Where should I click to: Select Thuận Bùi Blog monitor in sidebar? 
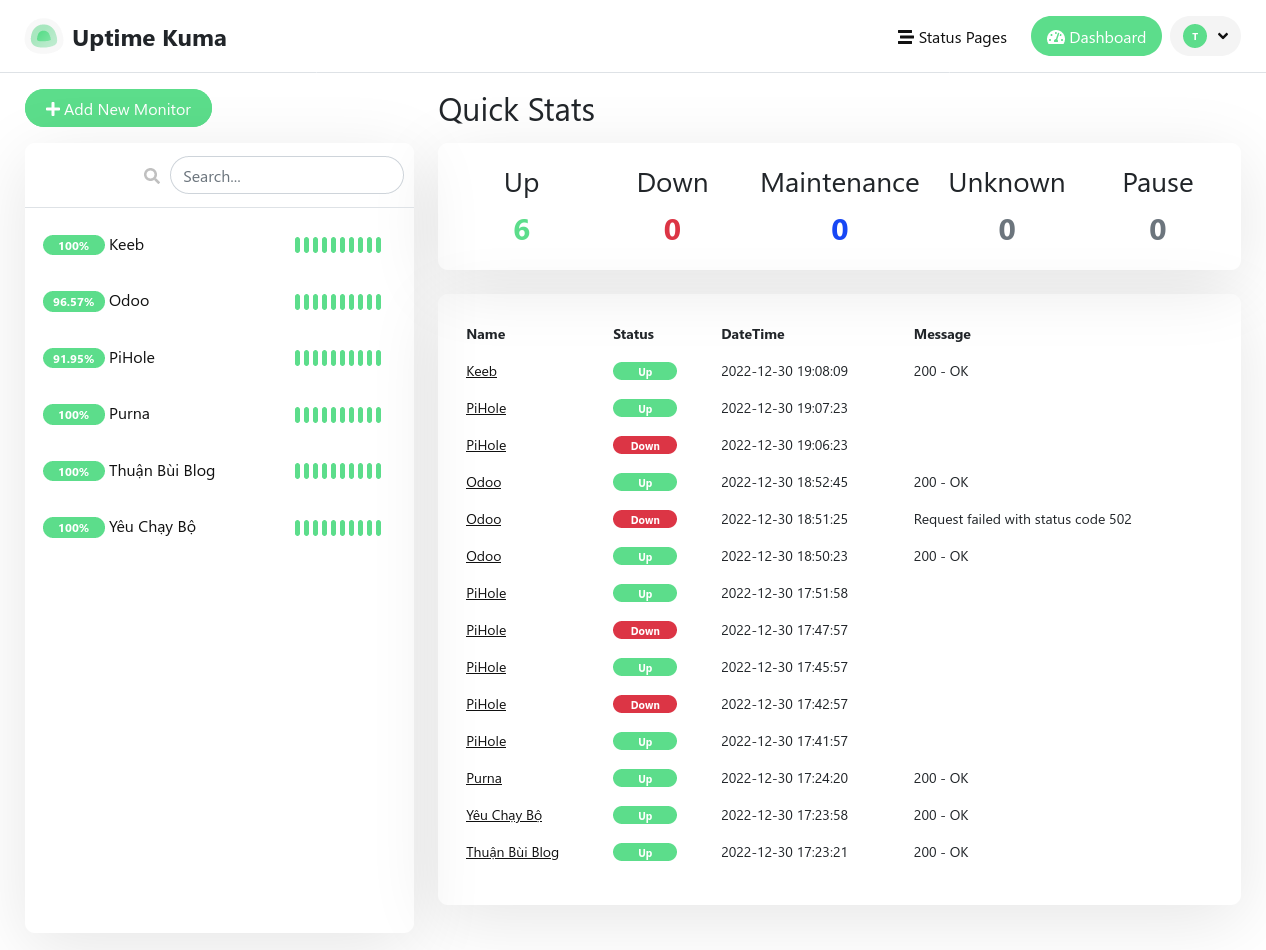pyautogui.click(x=161, y=471)
